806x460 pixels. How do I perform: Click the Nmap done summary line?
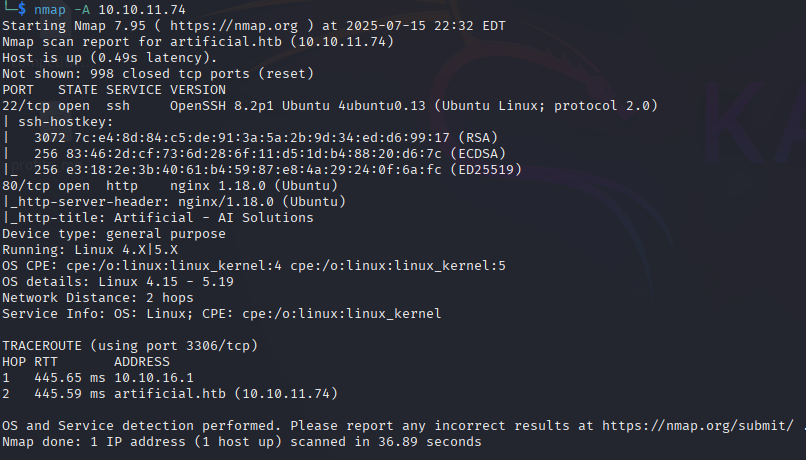(x=241, y=441)
